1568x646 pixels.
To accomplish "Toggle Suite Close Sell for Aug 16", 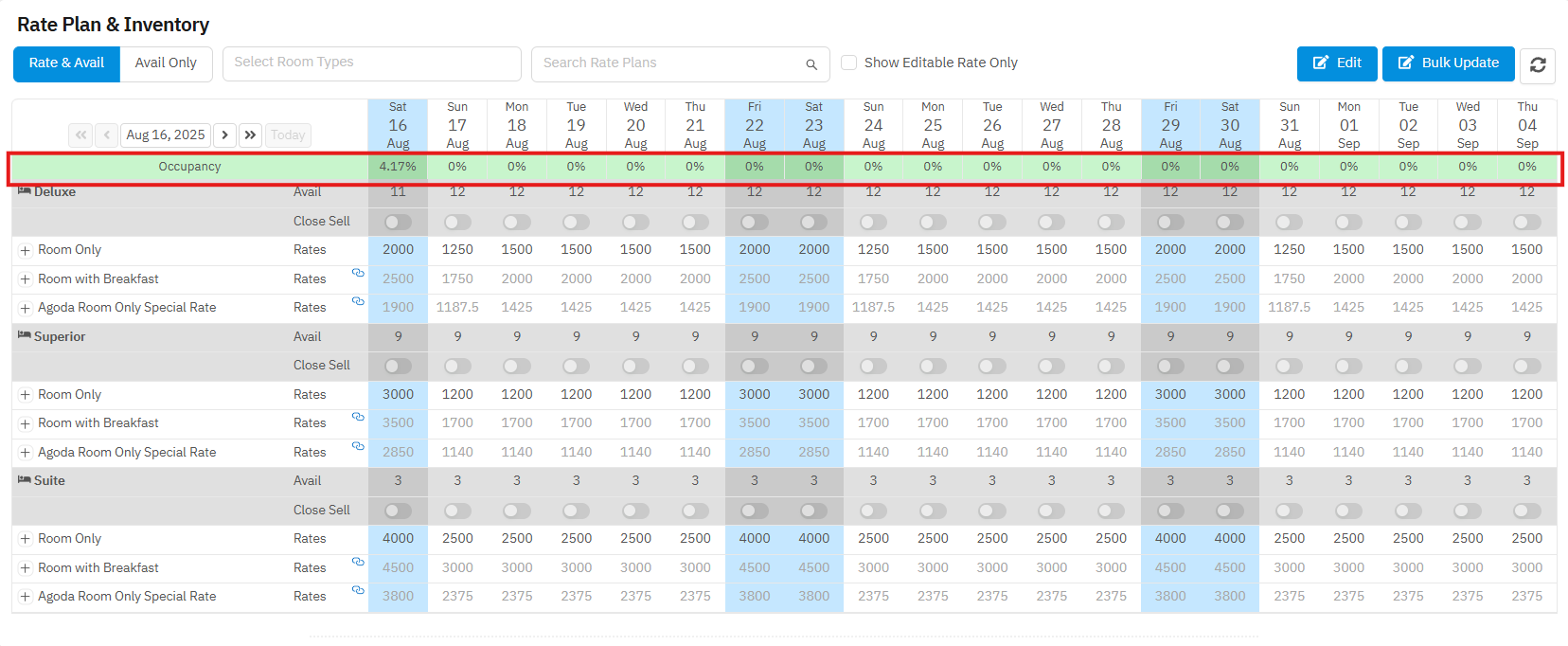I will (x=398, y=511).
